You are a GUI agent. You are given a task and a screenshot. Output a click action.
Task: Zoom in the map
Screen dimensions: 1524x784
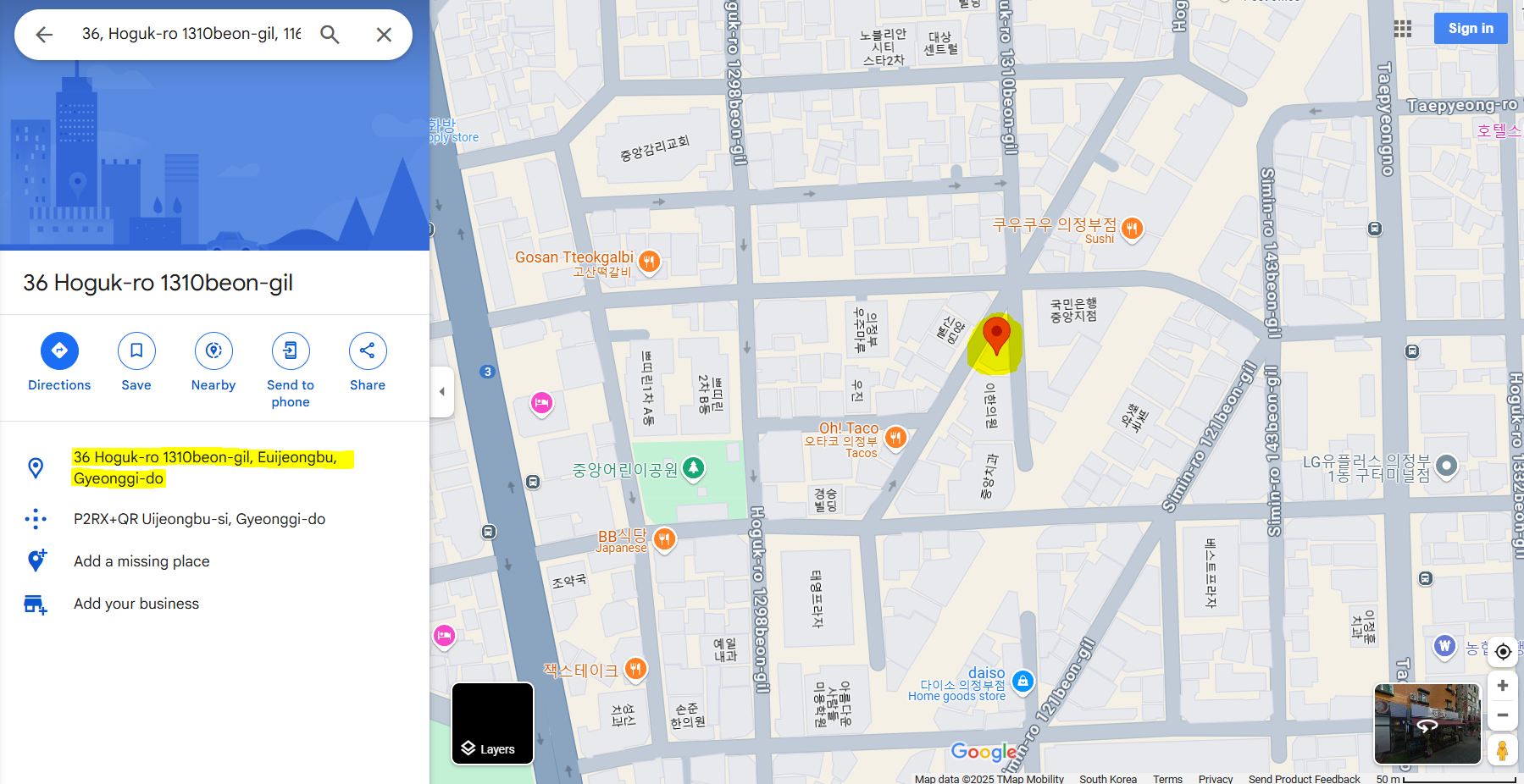1503,686
